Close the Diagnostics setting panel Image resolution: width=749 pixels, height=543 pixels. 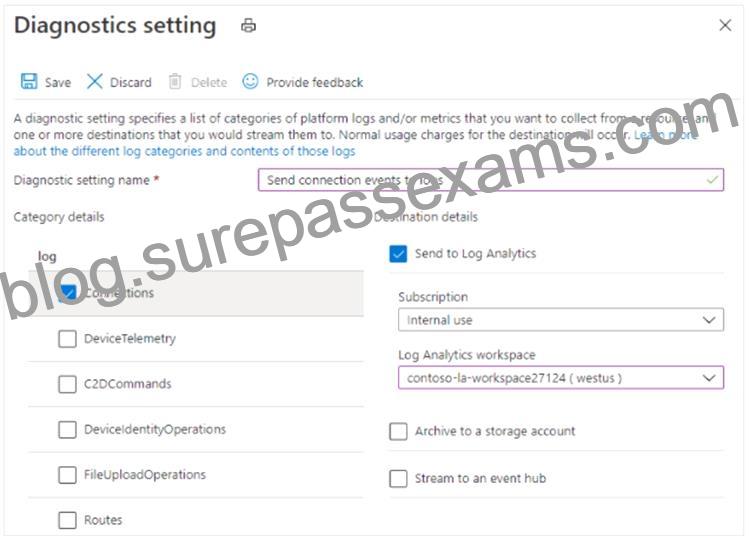coord(725,25)
